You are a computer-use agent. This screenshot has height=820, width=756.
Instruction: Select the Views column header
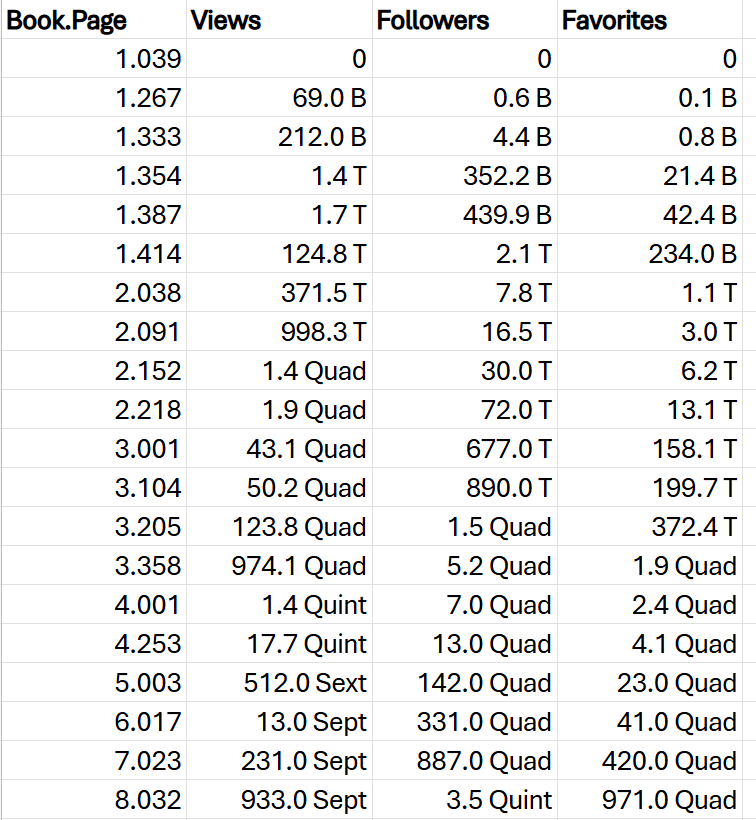[279, 20]
